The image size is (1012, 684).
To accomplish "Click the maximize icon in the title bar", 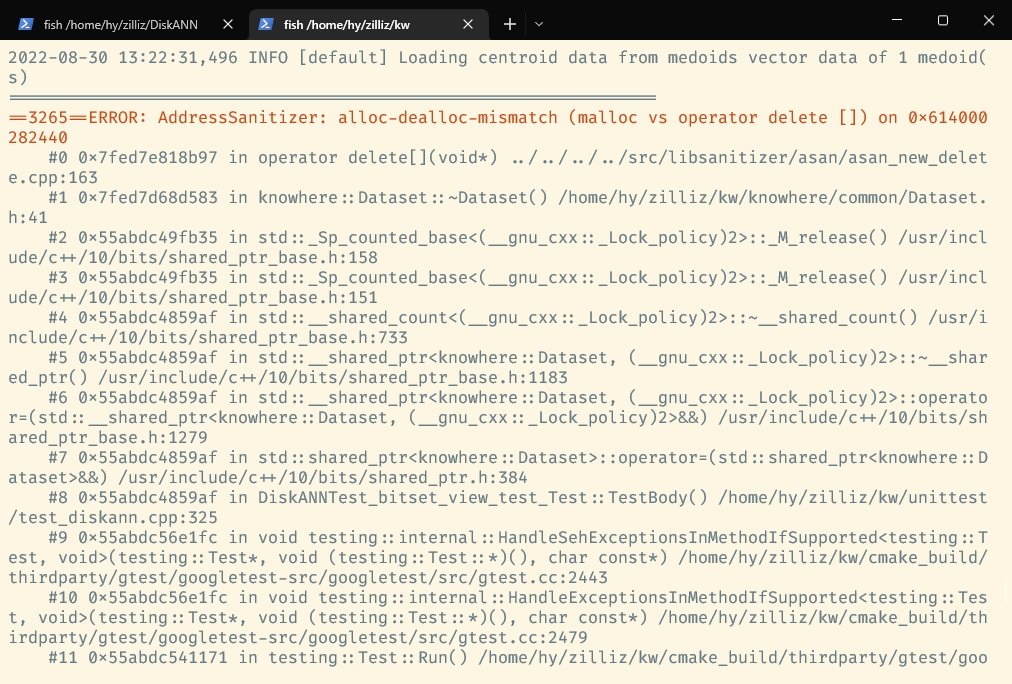I will [x=943, y=19].
